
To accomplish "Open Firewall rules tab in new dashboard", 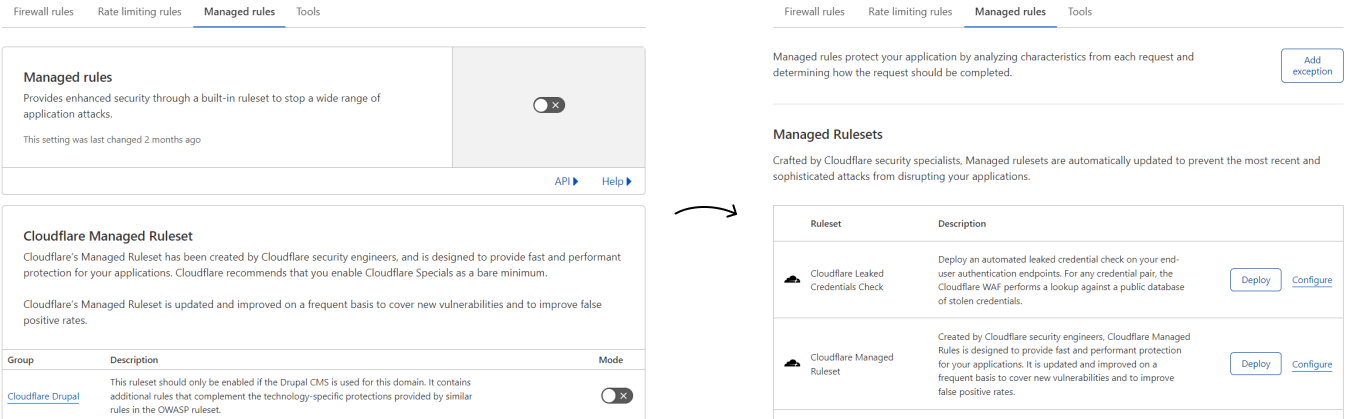I will point(814,12).
